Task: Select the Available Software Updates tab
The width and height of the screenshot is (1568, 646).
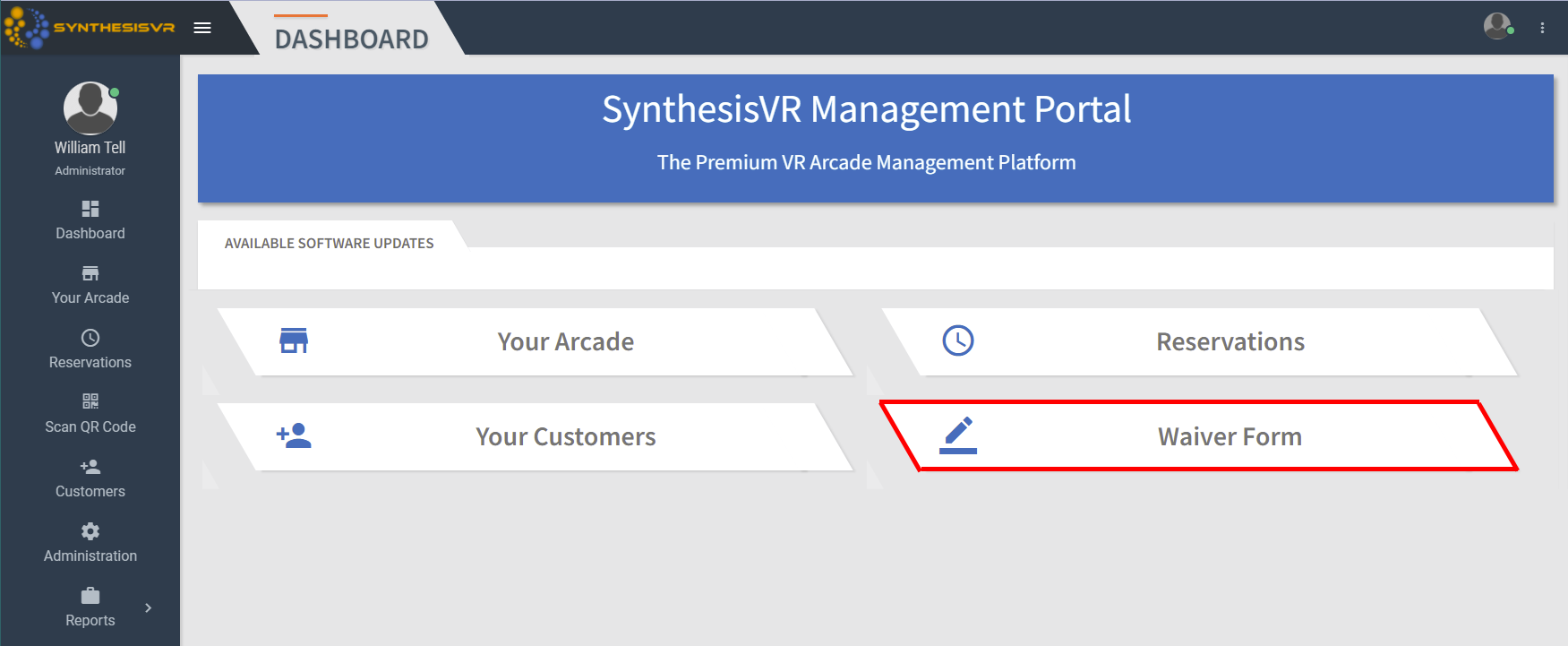Action: (x=329, y=243)
